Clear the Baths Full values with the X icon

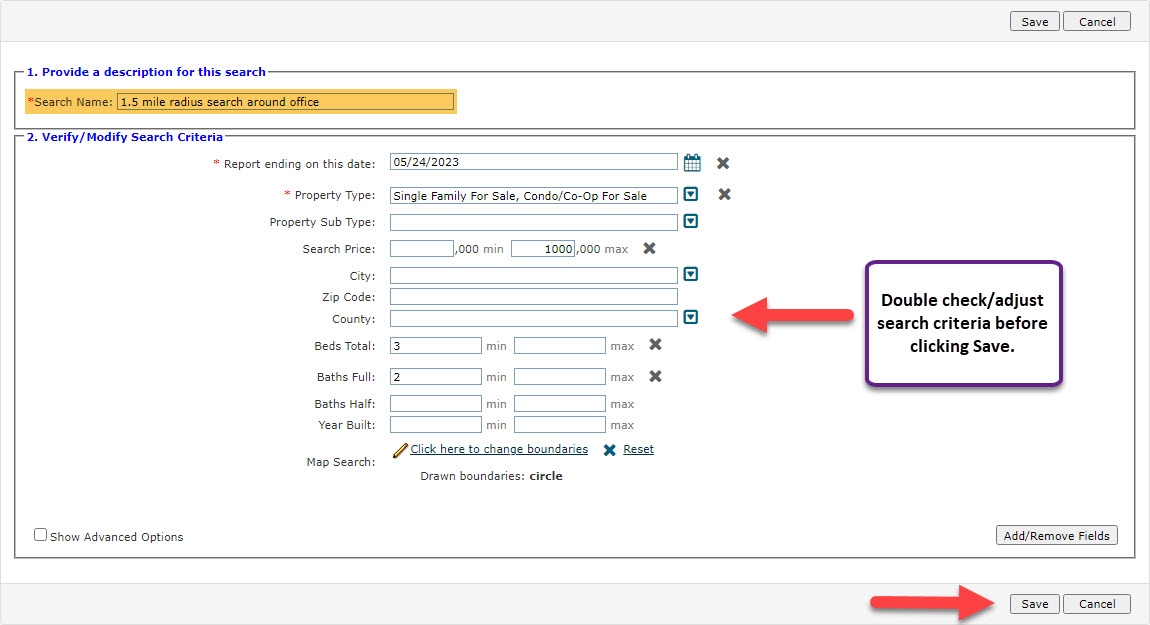[656, 376]
